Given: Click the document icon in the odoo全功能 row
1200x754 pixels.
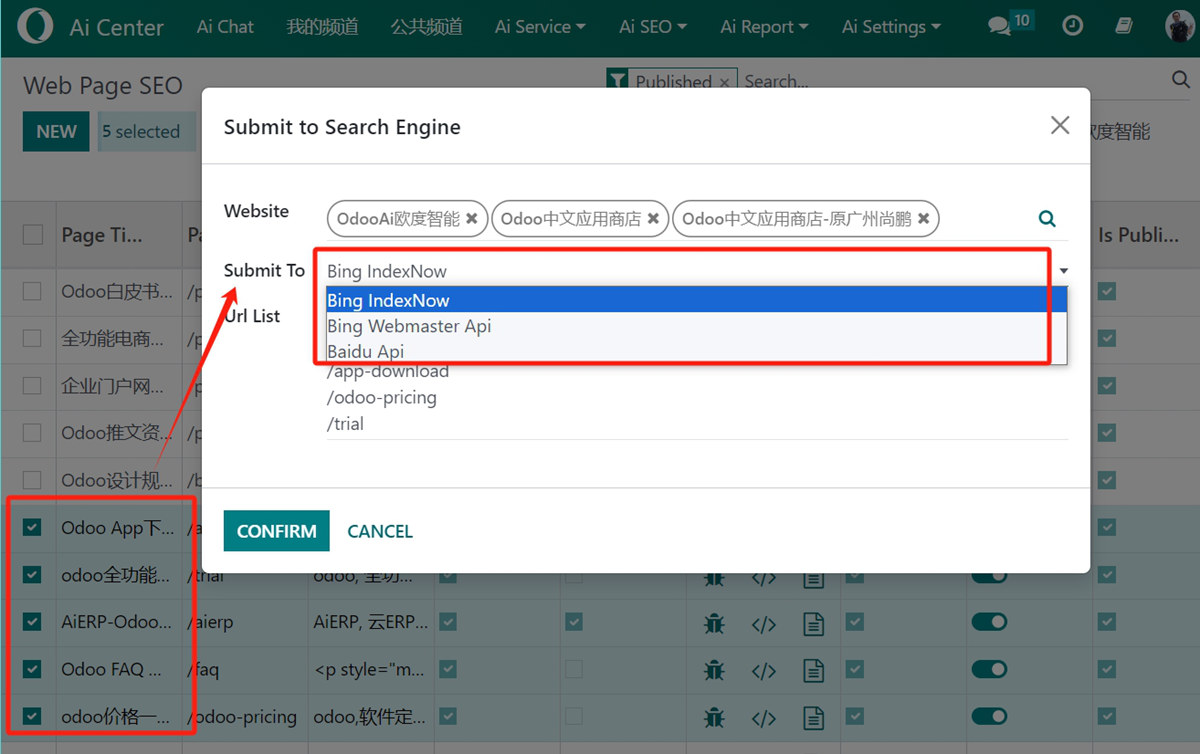Looking at the screenshot, I should click(814, 578).
